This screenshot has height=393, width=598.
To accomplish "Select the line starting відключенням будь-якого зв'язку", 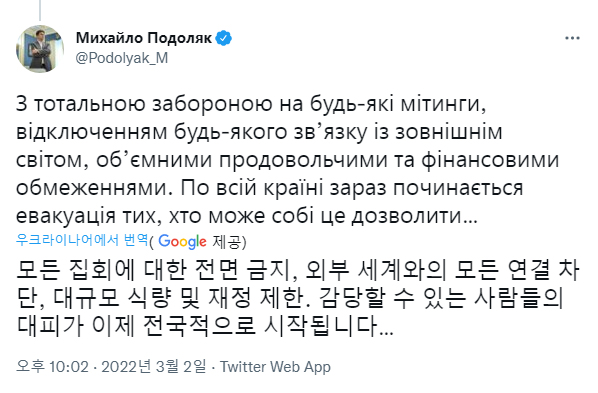I will 259,132.
